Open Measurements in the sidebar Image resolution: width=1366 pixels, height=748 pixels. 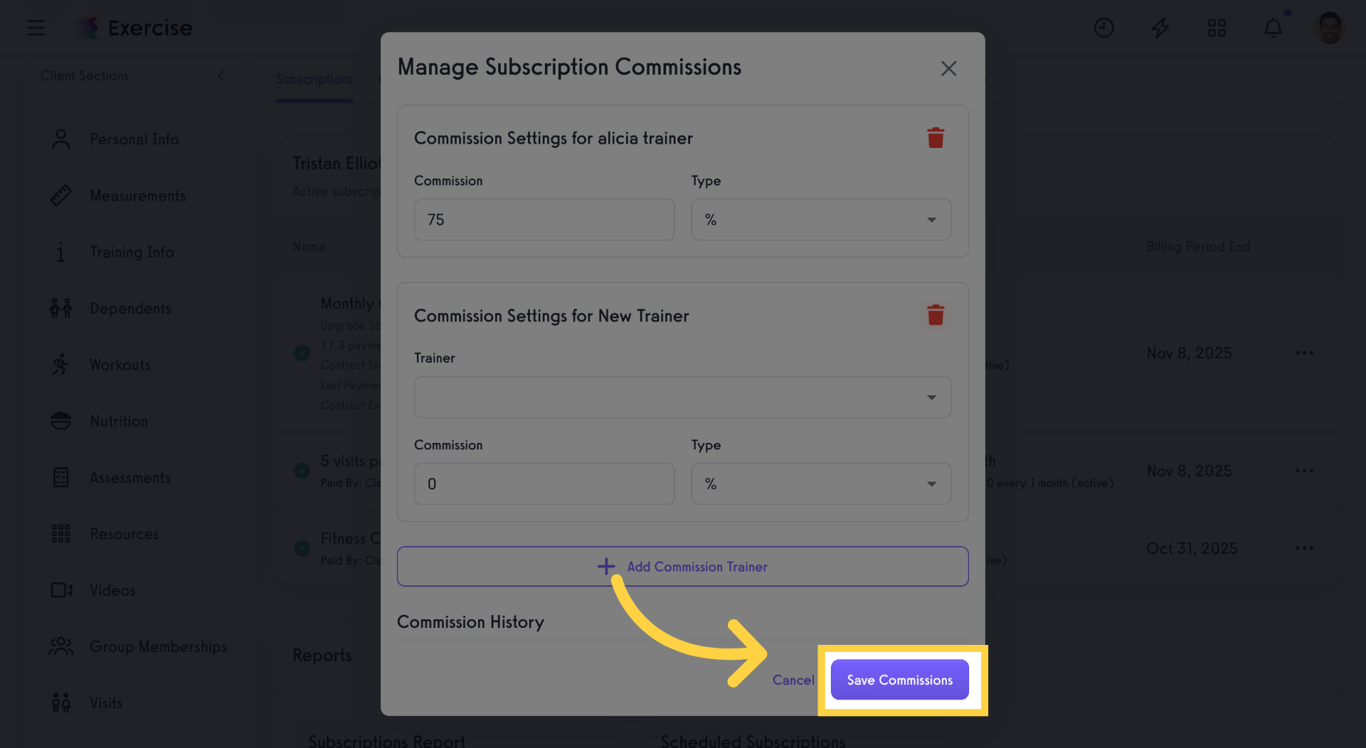137,196
